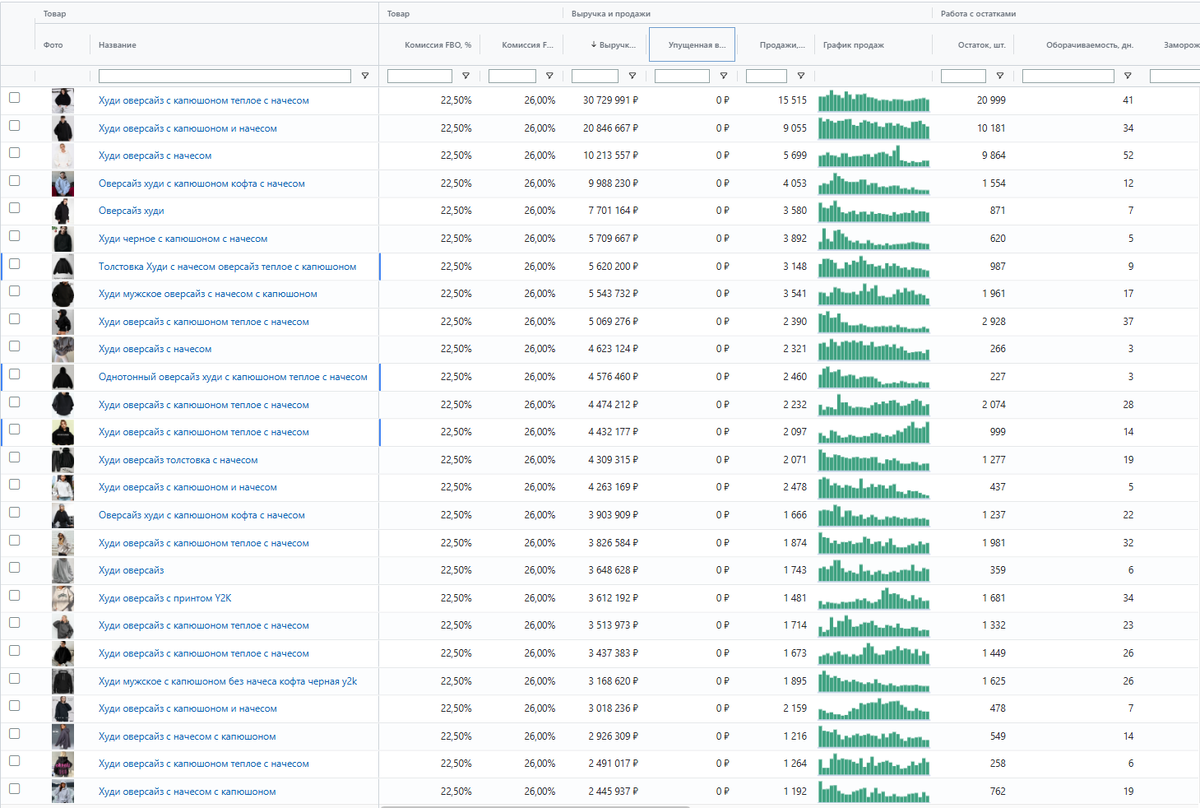Select checkbox of row with revenue 30 729 991 ₽
Image resolution: width=1200 pixels, height=808 pixels.
(14, 98)
